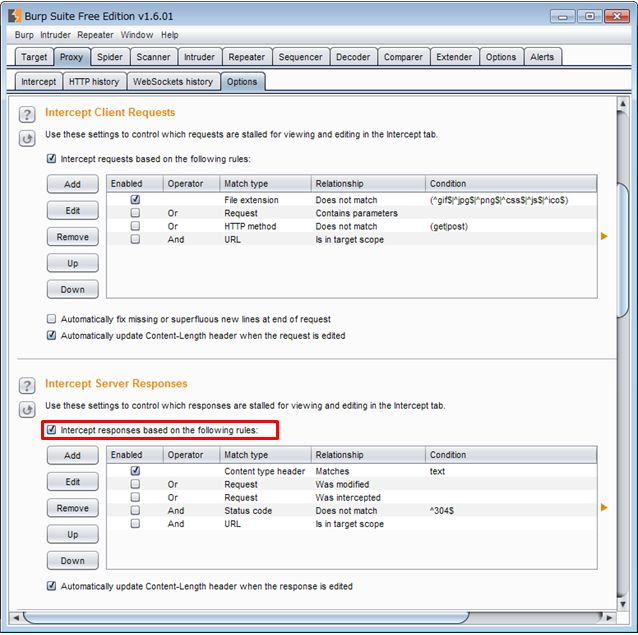Enable the Contains parameters rule checkbox
The width and height of the screenshot is (638, 635).
[x=135, y=213]
